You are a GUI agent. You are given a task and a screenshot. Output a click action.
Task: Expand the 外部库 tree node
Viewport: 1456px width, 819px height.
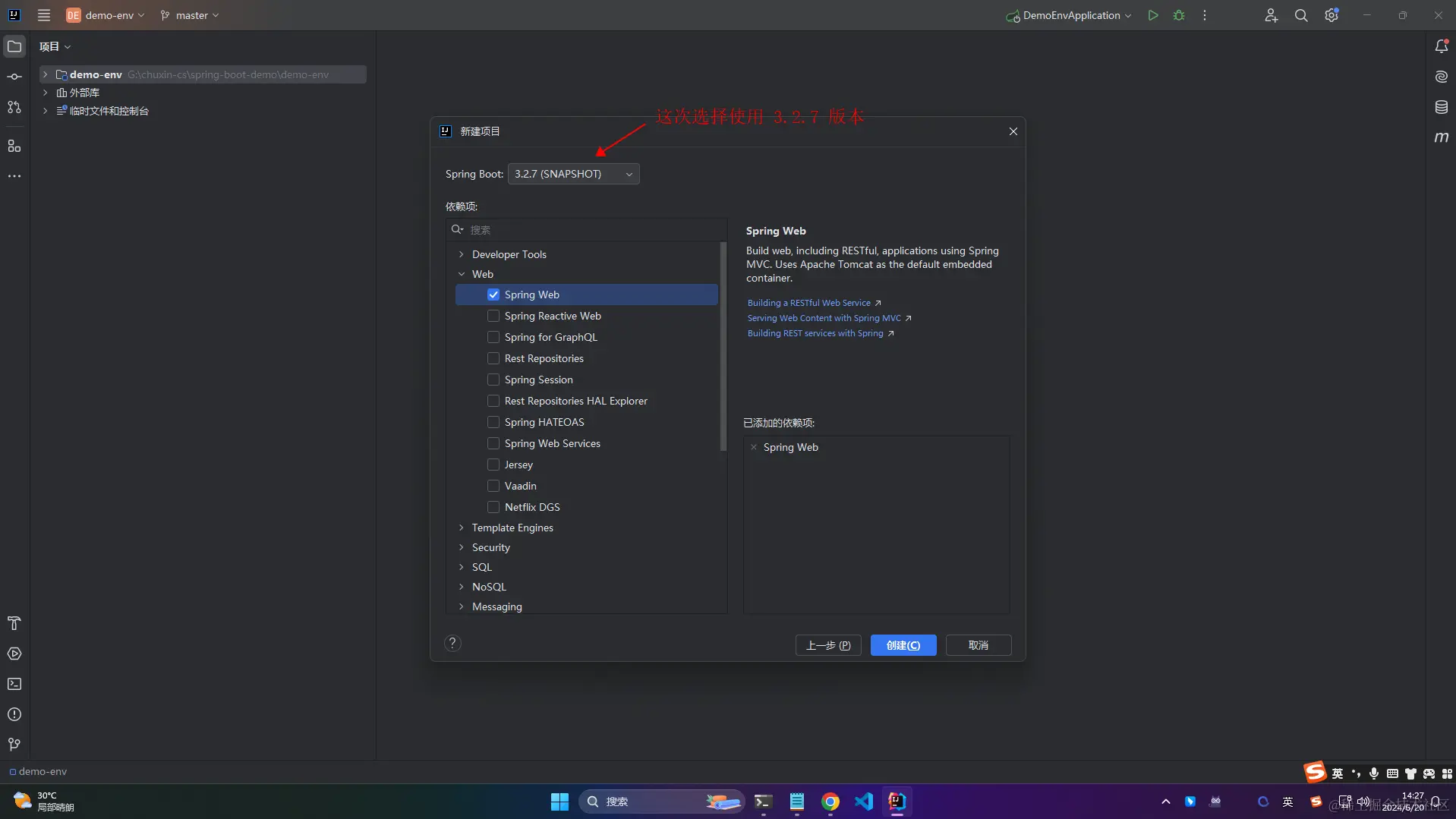click(46, 93)
